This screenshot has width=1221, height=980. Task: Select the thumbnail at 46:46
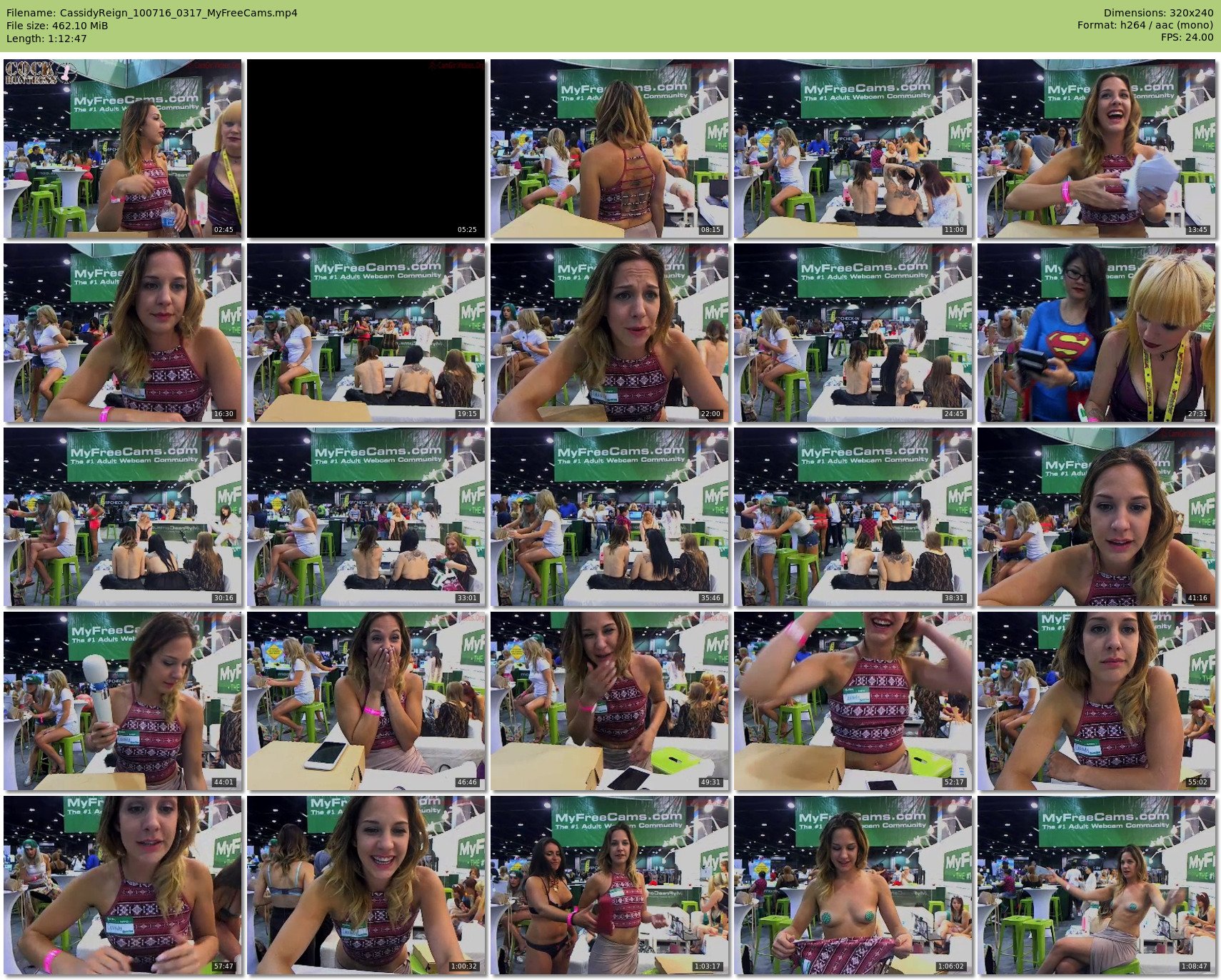pyautogui.click(x=366, y=701)
